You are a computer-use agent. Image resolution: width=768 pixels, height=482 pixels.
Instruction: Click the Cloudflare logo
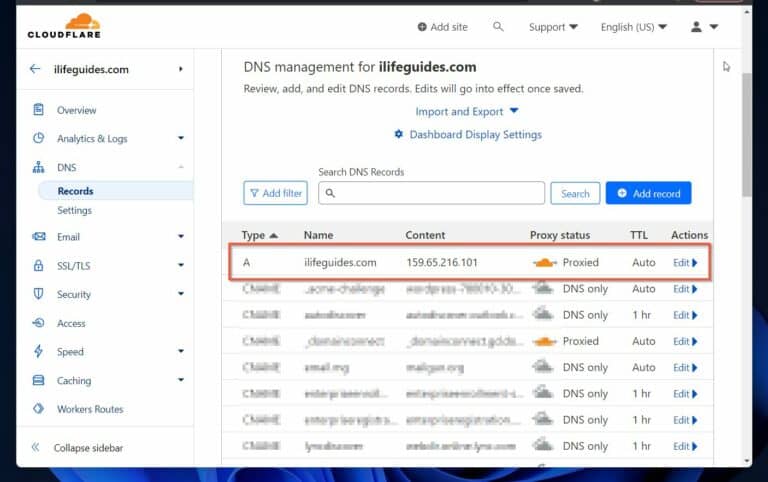64,26
